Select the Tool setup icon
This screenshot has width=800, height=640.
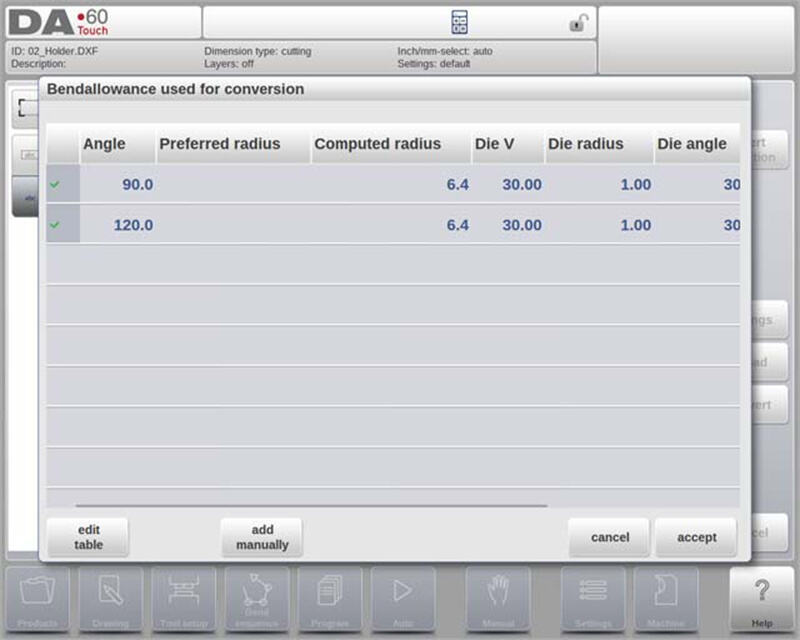(x=183, y=597)
